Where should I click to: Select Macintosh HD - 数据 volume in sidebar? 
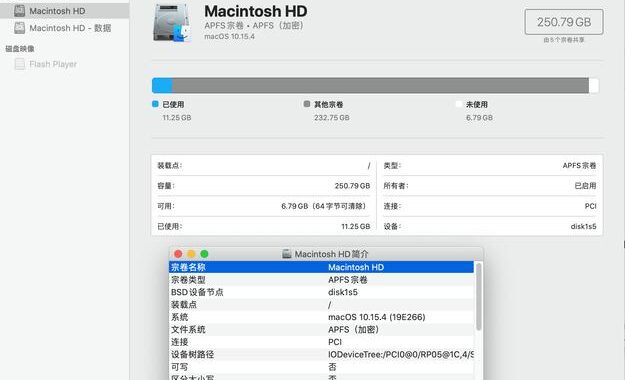point(64,28)
